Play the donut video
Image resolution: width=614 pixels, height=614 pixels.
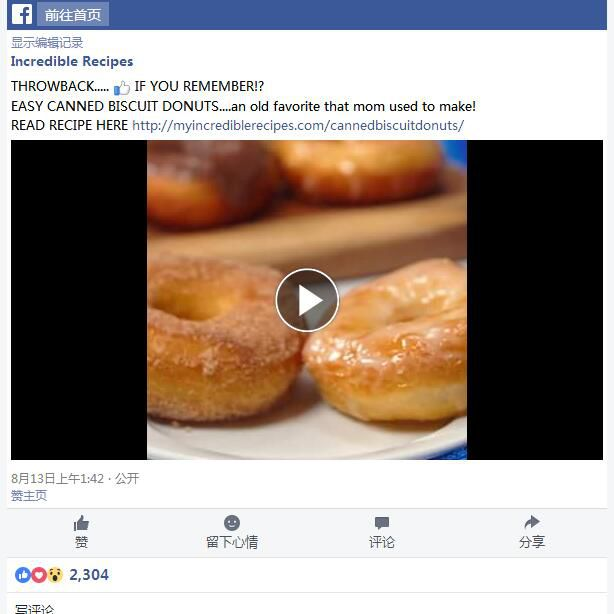point(307,300)
